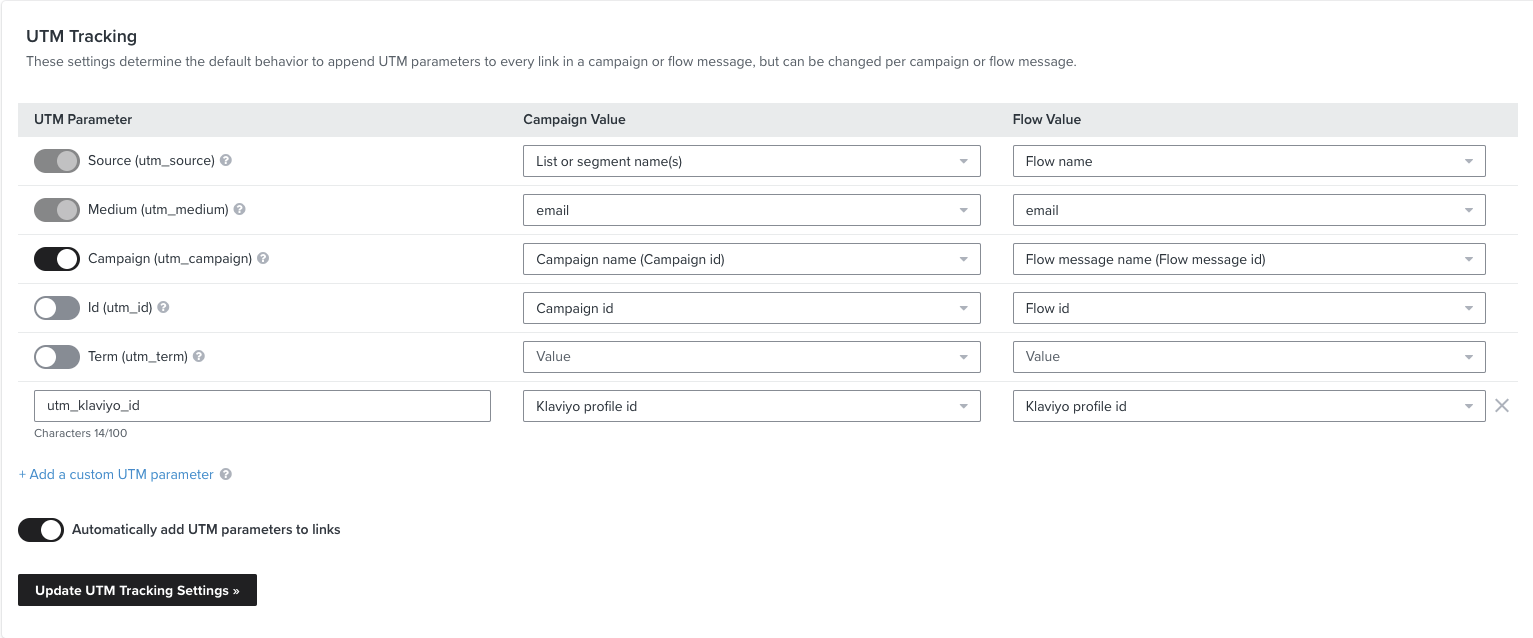This screenshot has width=1533, height=638.
Task: Open the Campaign id dropdown in the Id row
Action: click(x=751, y=308)
